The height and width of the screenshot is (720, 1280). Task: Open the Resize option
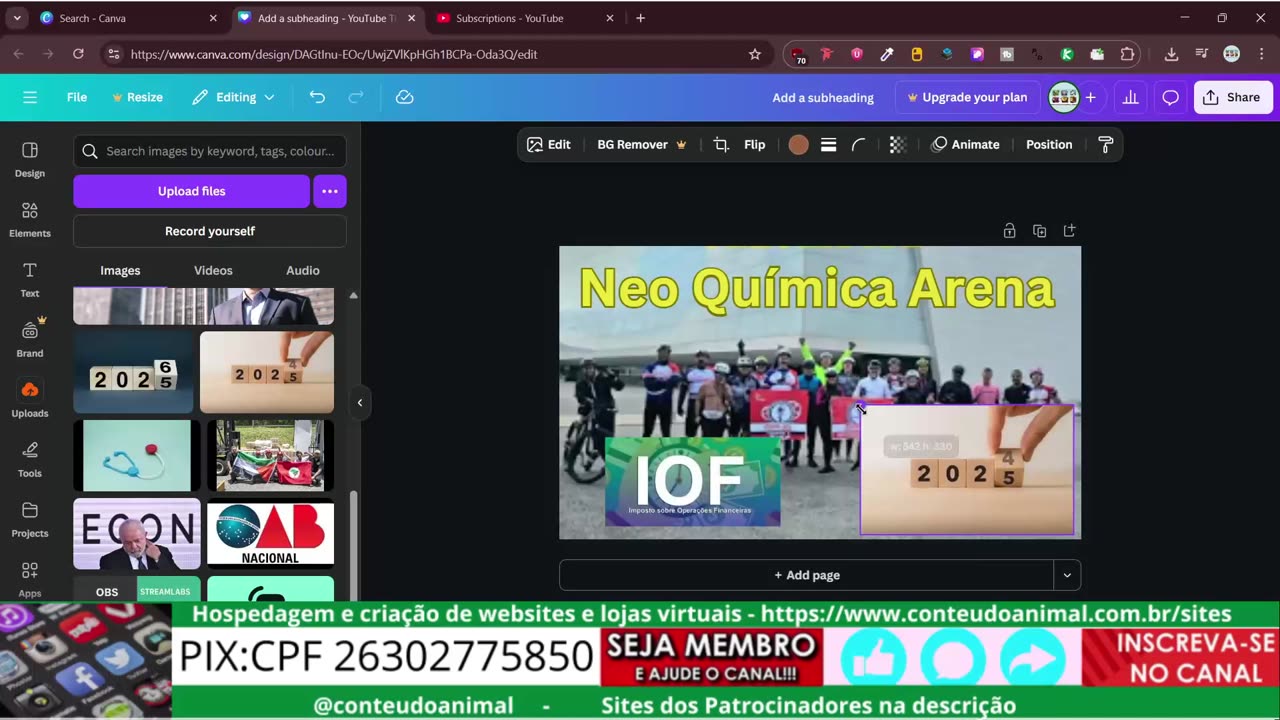click(137, 97)
